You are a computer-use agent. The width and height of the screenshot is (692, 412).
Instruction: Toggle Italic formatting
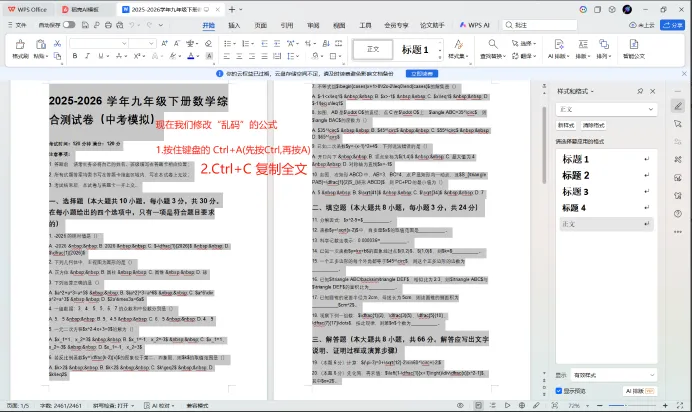tap(87, 56)
